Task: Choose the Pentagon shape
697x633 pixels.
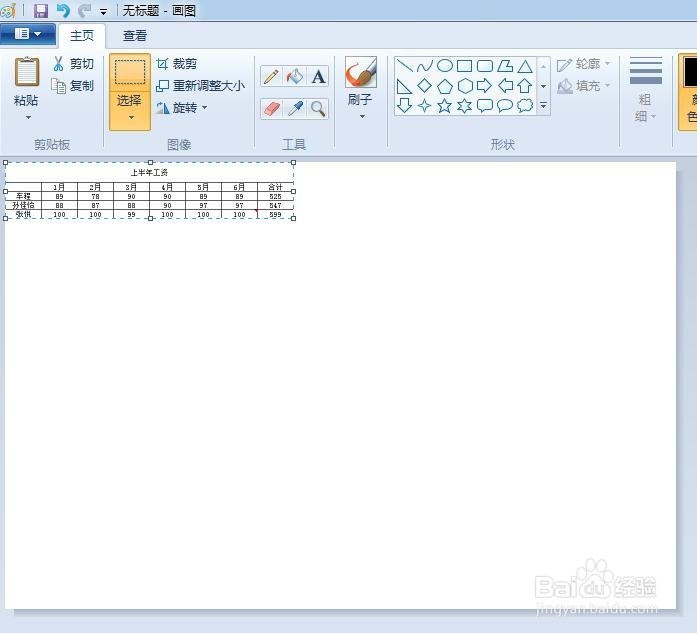Action: pyautogui.click(x=445, y=86)
